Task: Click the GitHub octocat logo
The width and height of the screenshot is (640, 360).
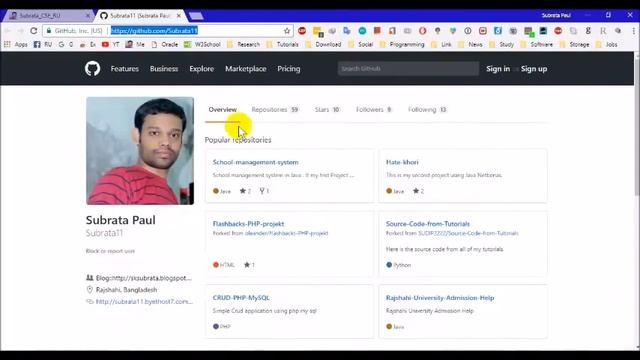Action: click(93, 69)
